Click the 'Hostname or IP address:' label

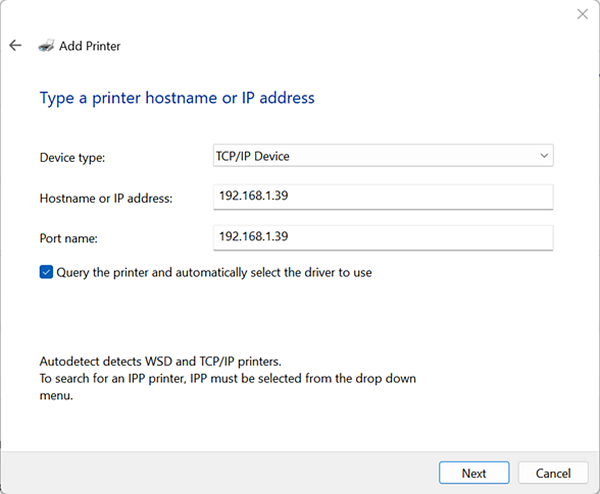(x=106, y=198)
